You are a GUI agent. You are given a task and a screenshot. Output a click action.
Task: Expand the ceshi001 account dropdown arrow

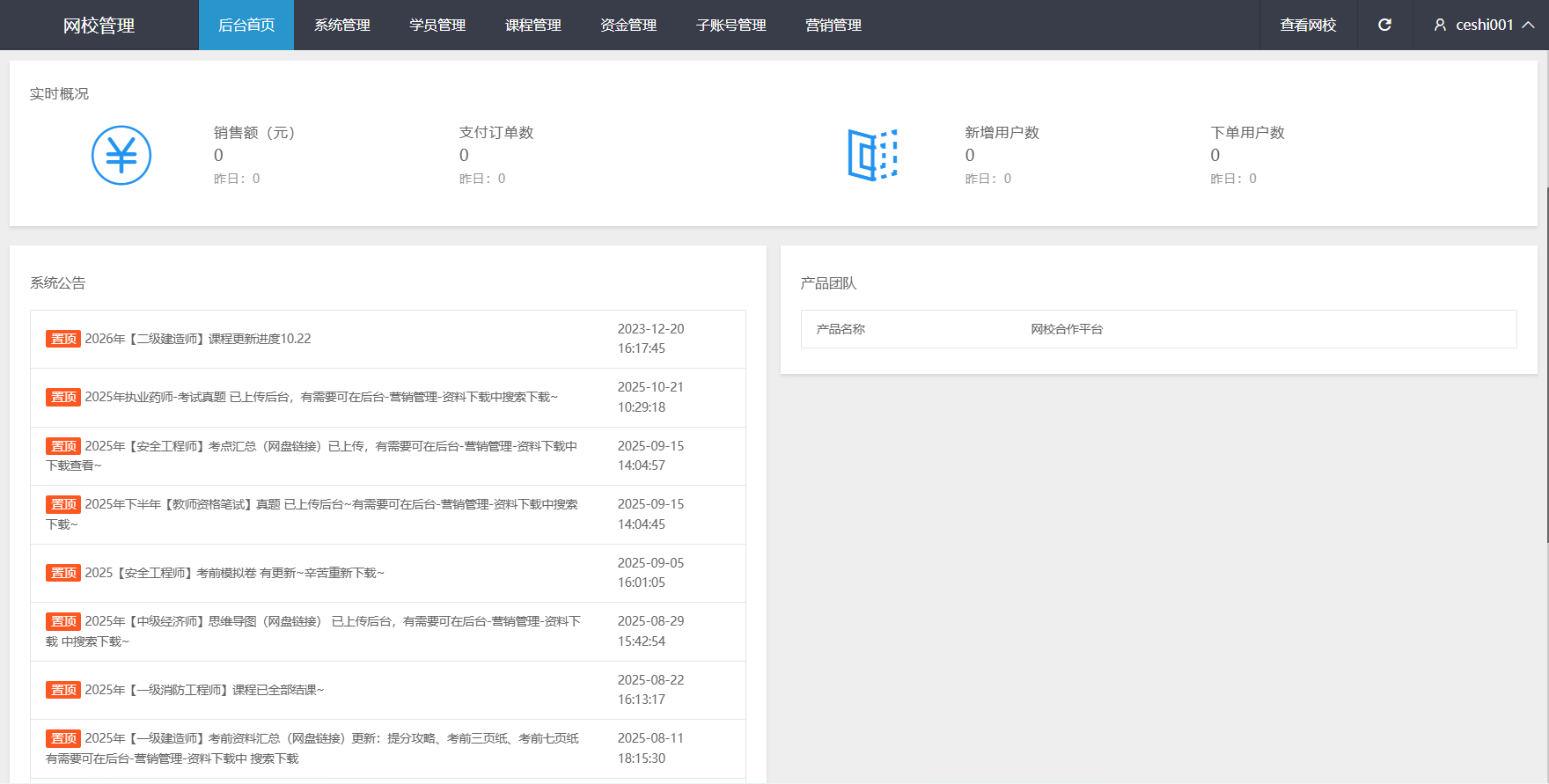coord(1529,25)
